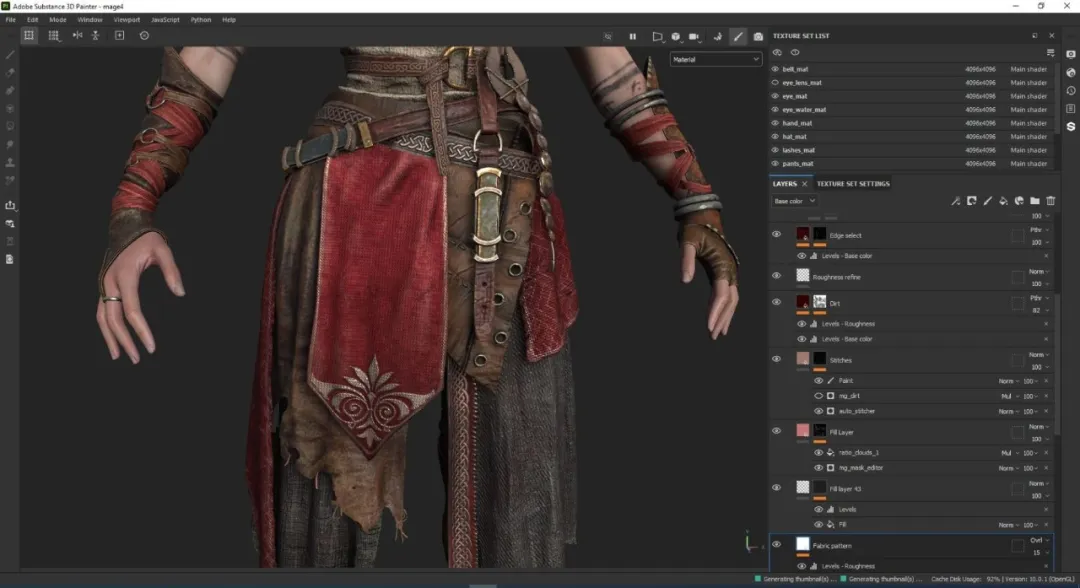Add a folder in the layers panel

[1035, 201]
